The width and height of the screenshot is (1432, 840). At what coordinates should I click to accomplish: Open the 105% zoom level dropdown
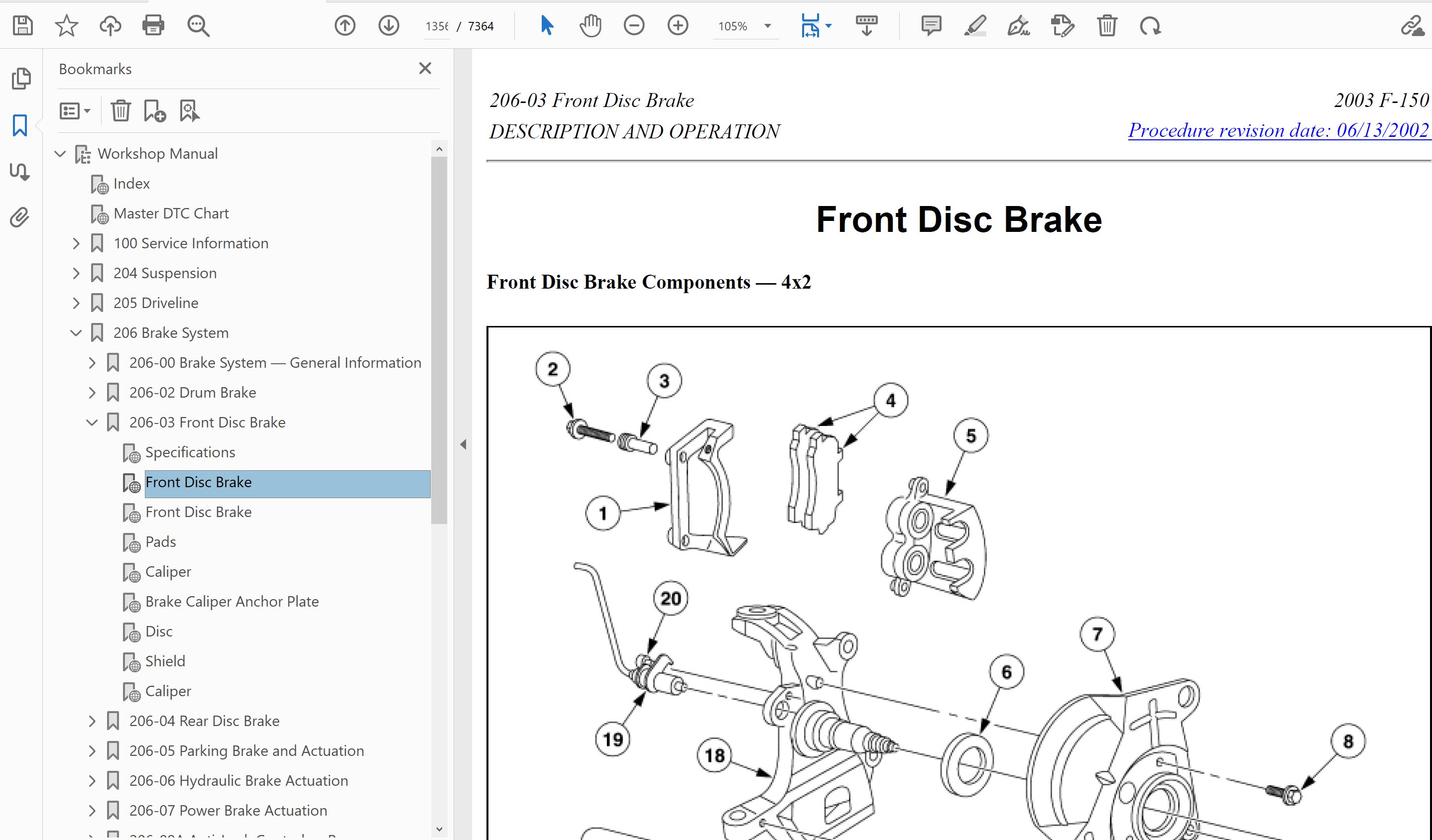point(768,26)
